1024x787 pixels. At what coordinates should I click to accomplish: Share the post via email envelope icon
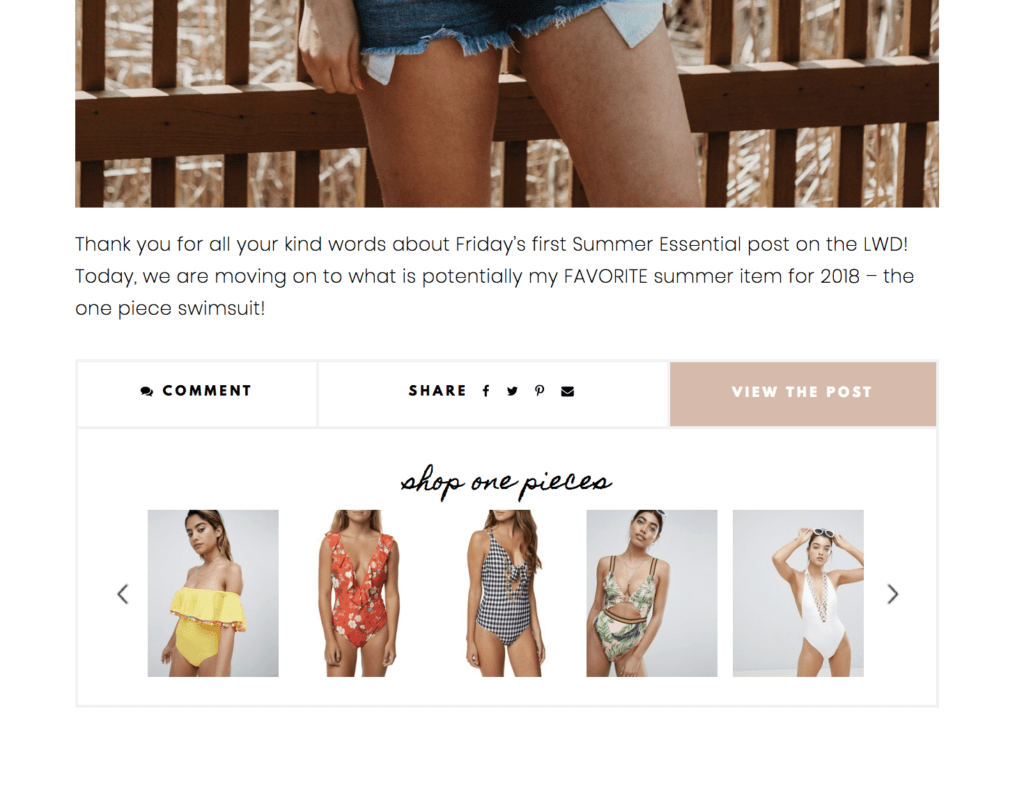[568, 391]
